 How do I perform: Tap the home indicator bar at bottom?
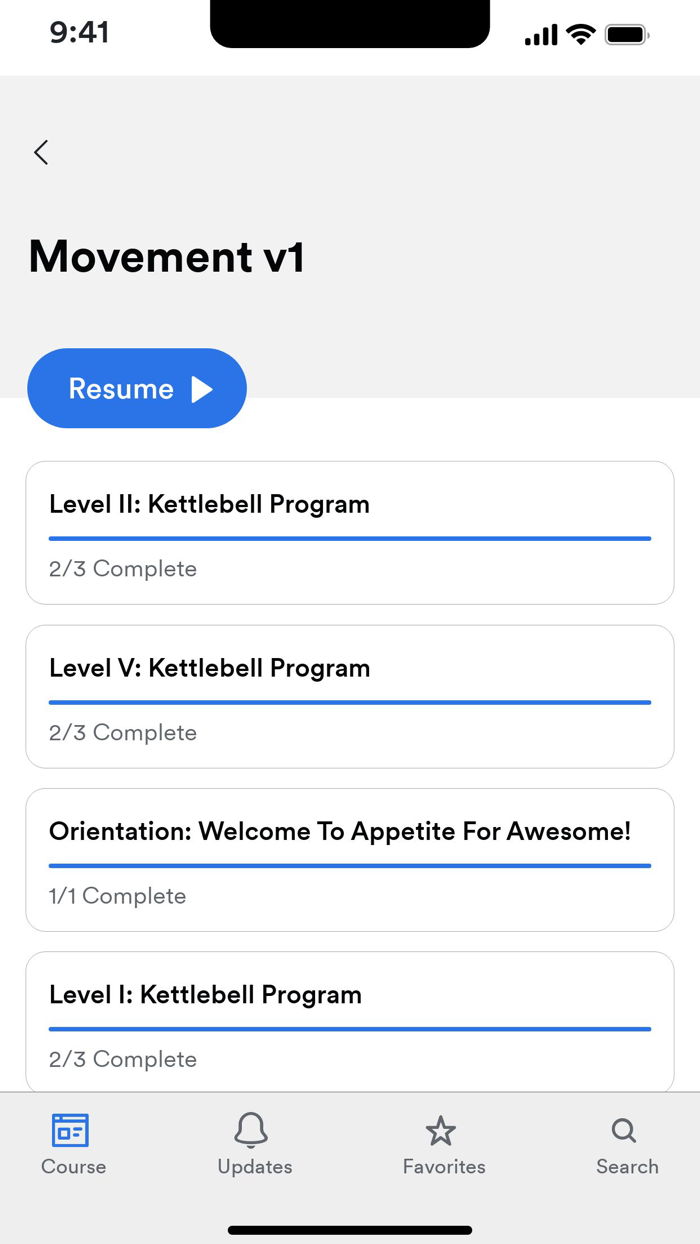350,1230
